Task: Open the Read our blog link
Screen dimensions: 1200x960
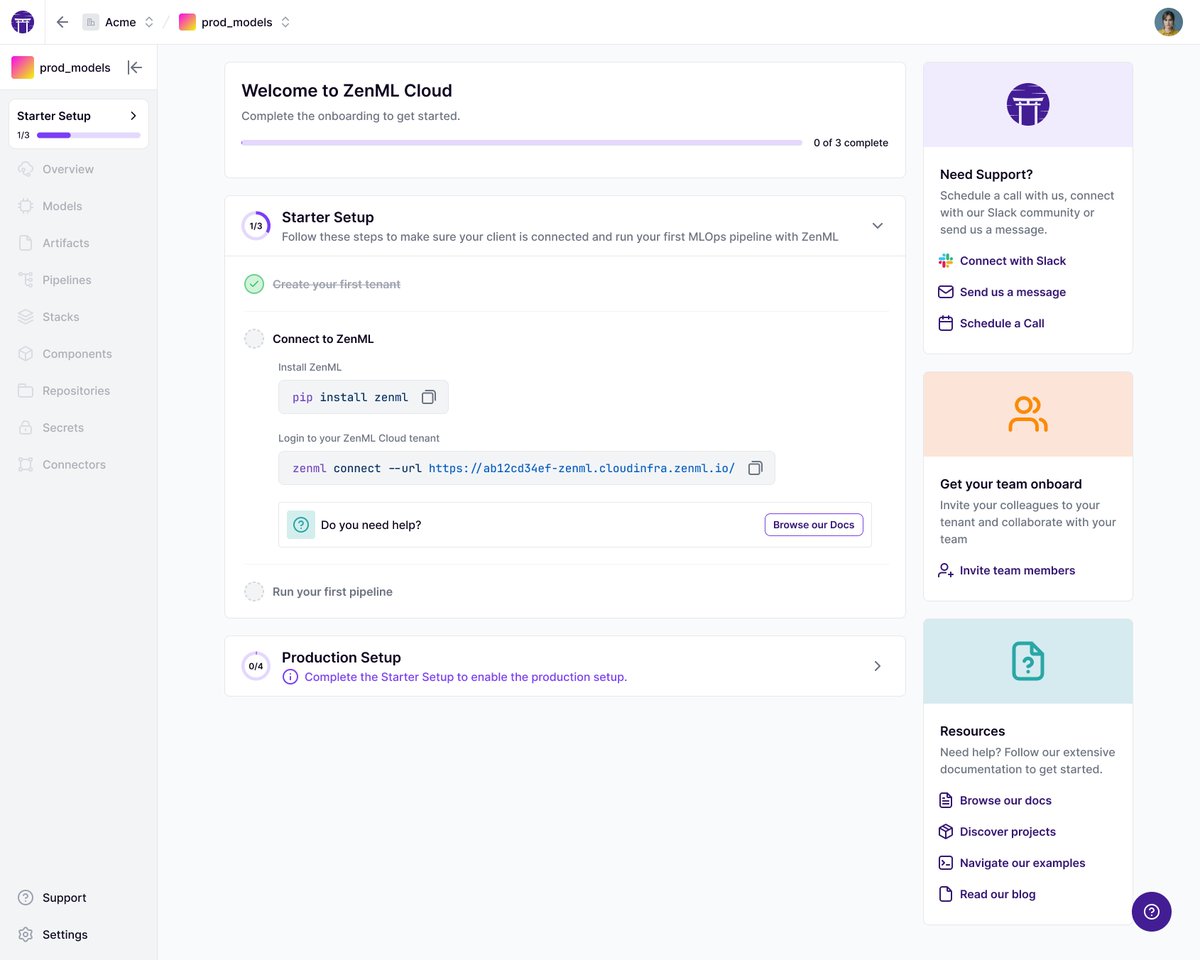Action: [x=998, y=894]
